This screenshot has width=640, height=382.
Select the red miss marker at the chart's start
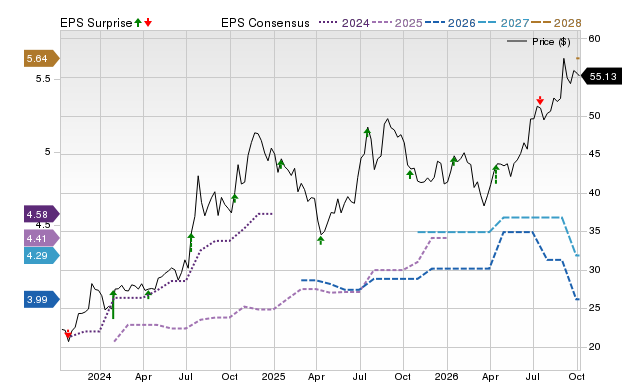click(x=68, y=335)
